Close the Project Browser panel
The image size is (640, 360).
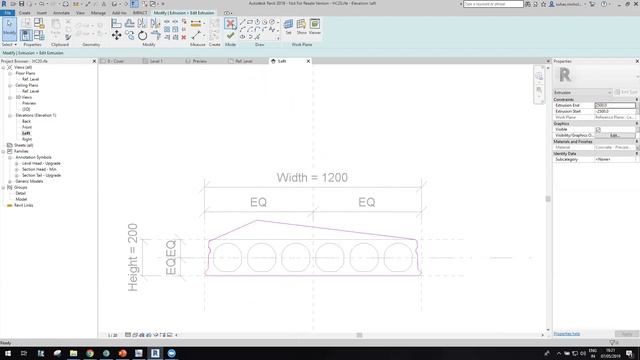click(x=94, y=61)
